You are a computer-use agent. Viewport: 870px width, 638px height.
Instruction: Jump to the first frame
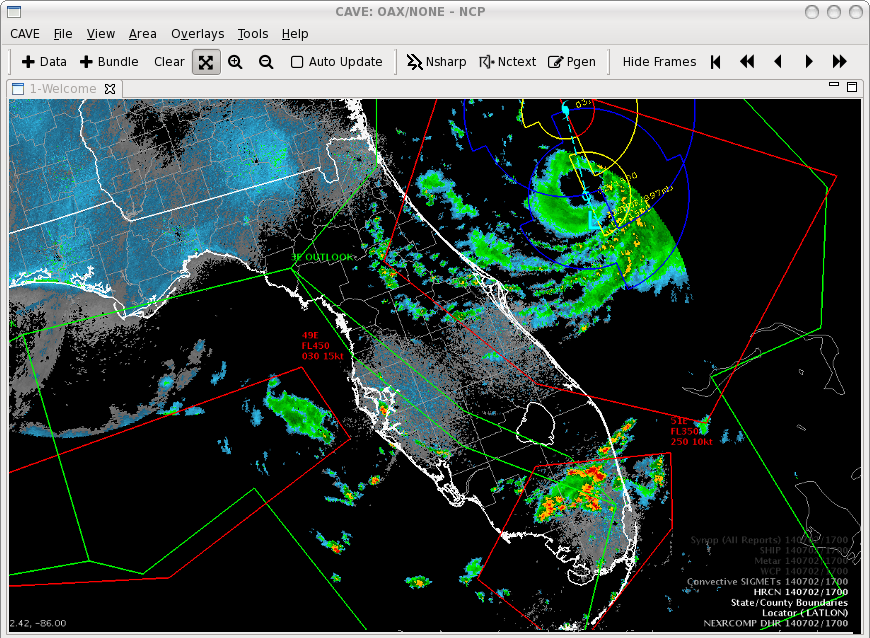tap(716, 62)
